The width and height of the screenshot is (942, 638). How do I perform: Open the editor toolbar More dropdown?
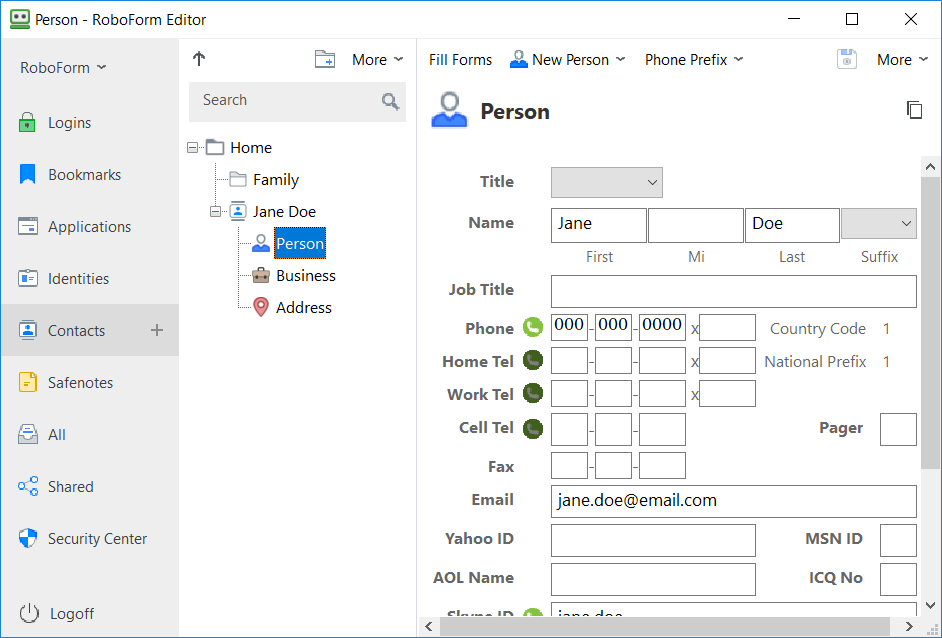point(902,59)
